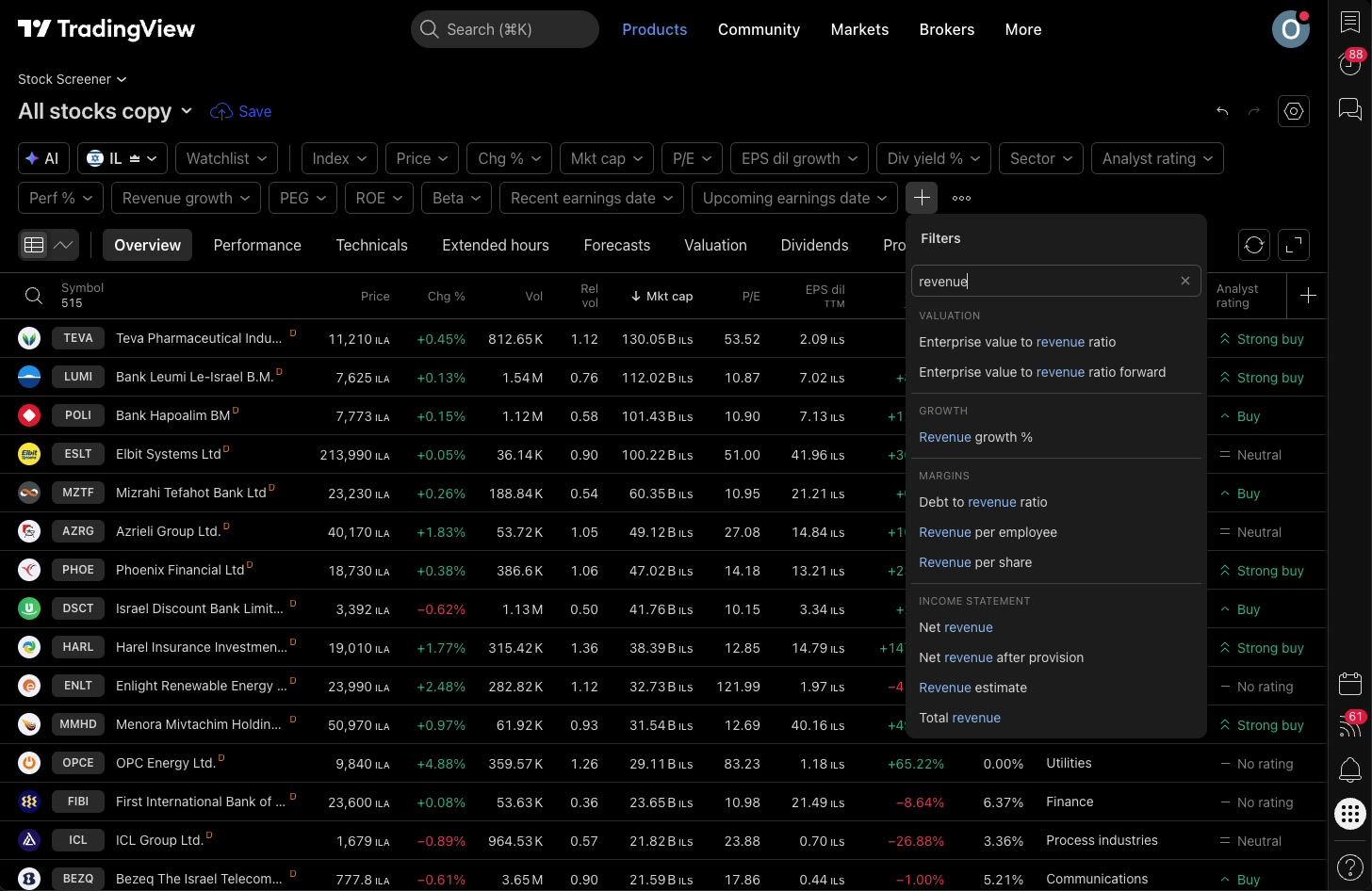
Task: Select Net revenue filter option
Action: pos(1056,627)
